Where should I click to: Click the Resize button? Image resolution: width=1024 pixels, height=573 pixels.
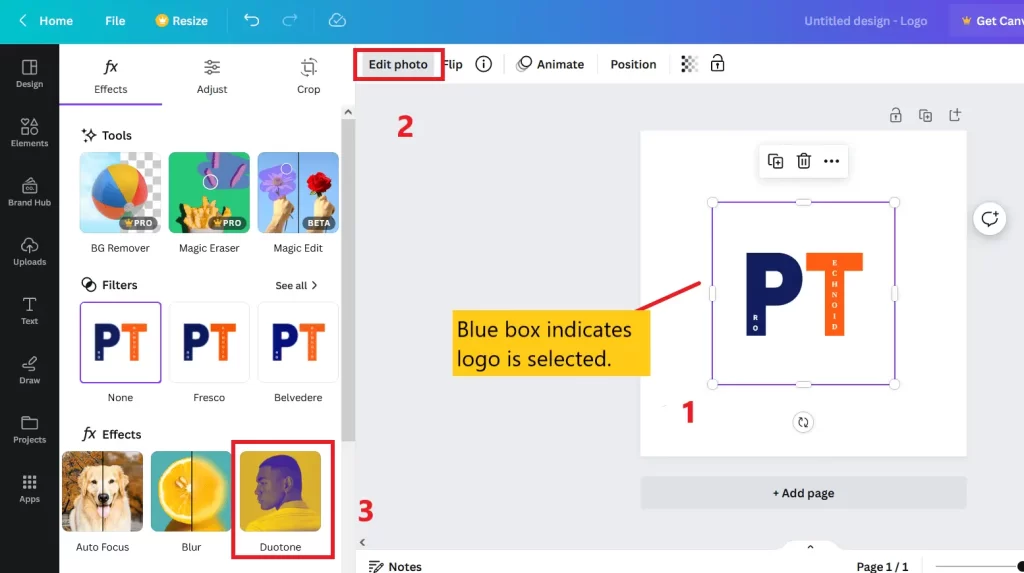[182, 21]
